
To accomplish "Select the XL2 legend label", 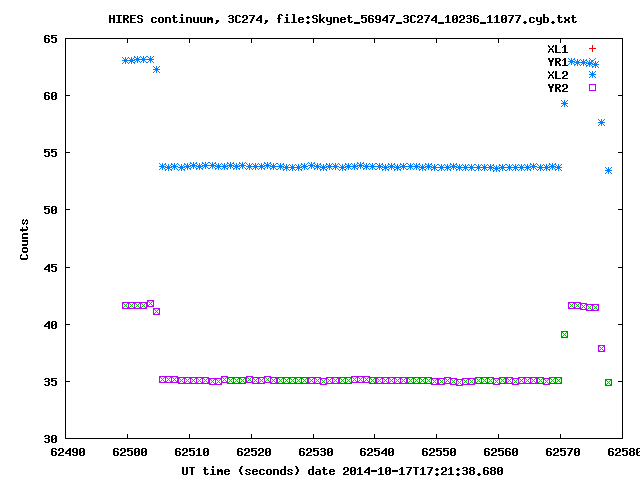I will pyautogui.click(x=558, y=75).
